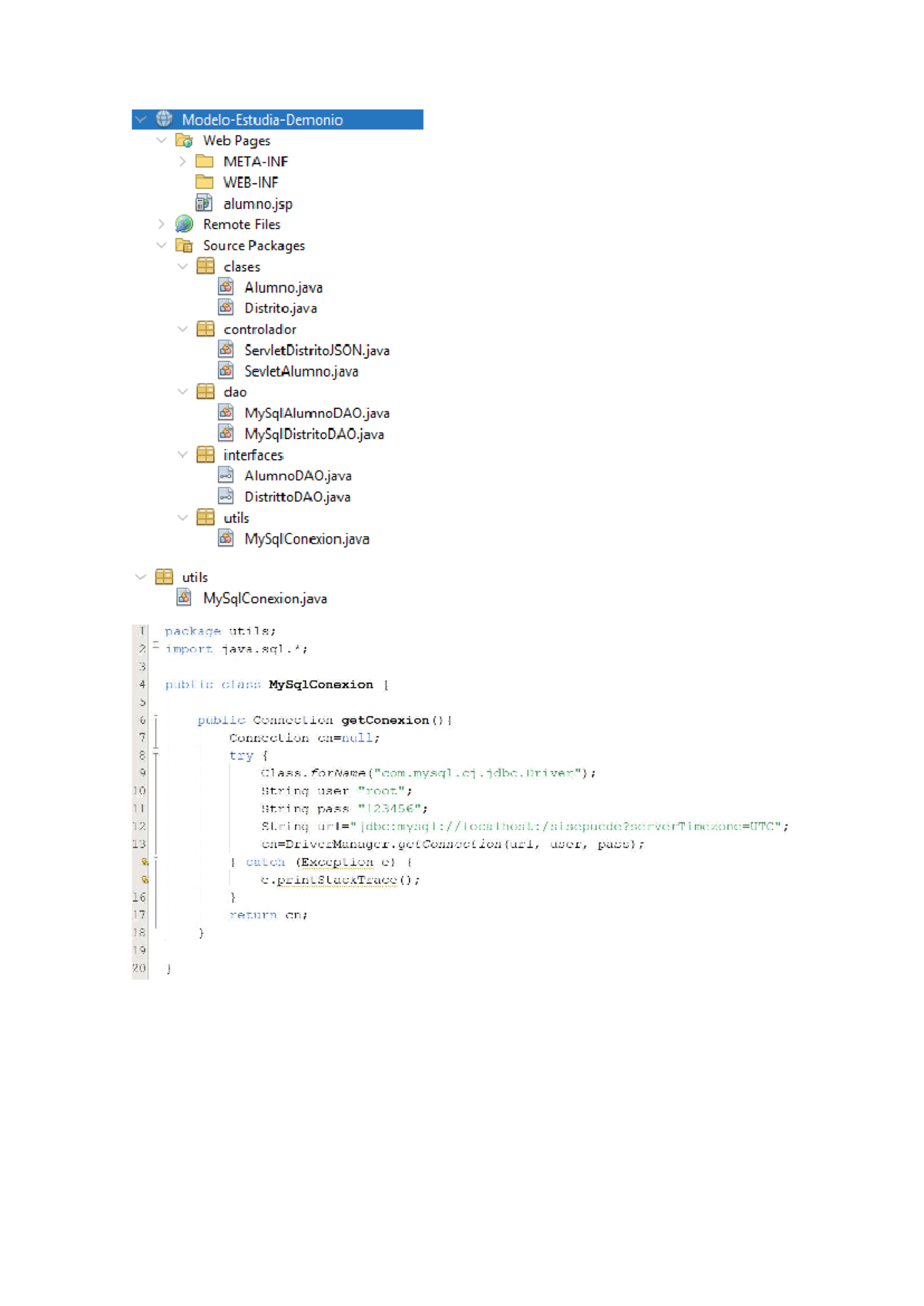924x1306 pixels.
Task: Click the Remote Files globe icon
Action: (184, 224)
